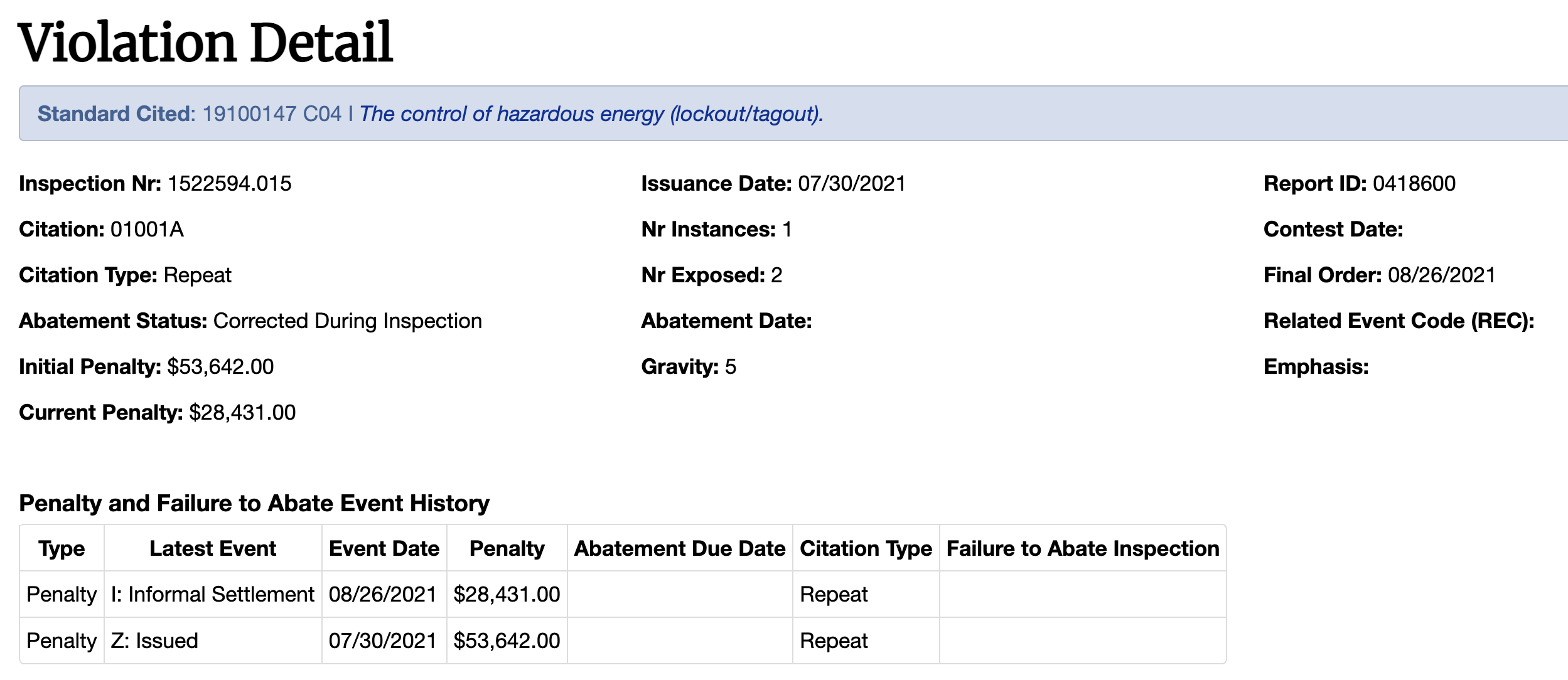Viewport: 1568px width, 680px height.
Task: Click the Standard Cited number 19100147 C04
Action: pyautogui.click(x=272, y=114)
